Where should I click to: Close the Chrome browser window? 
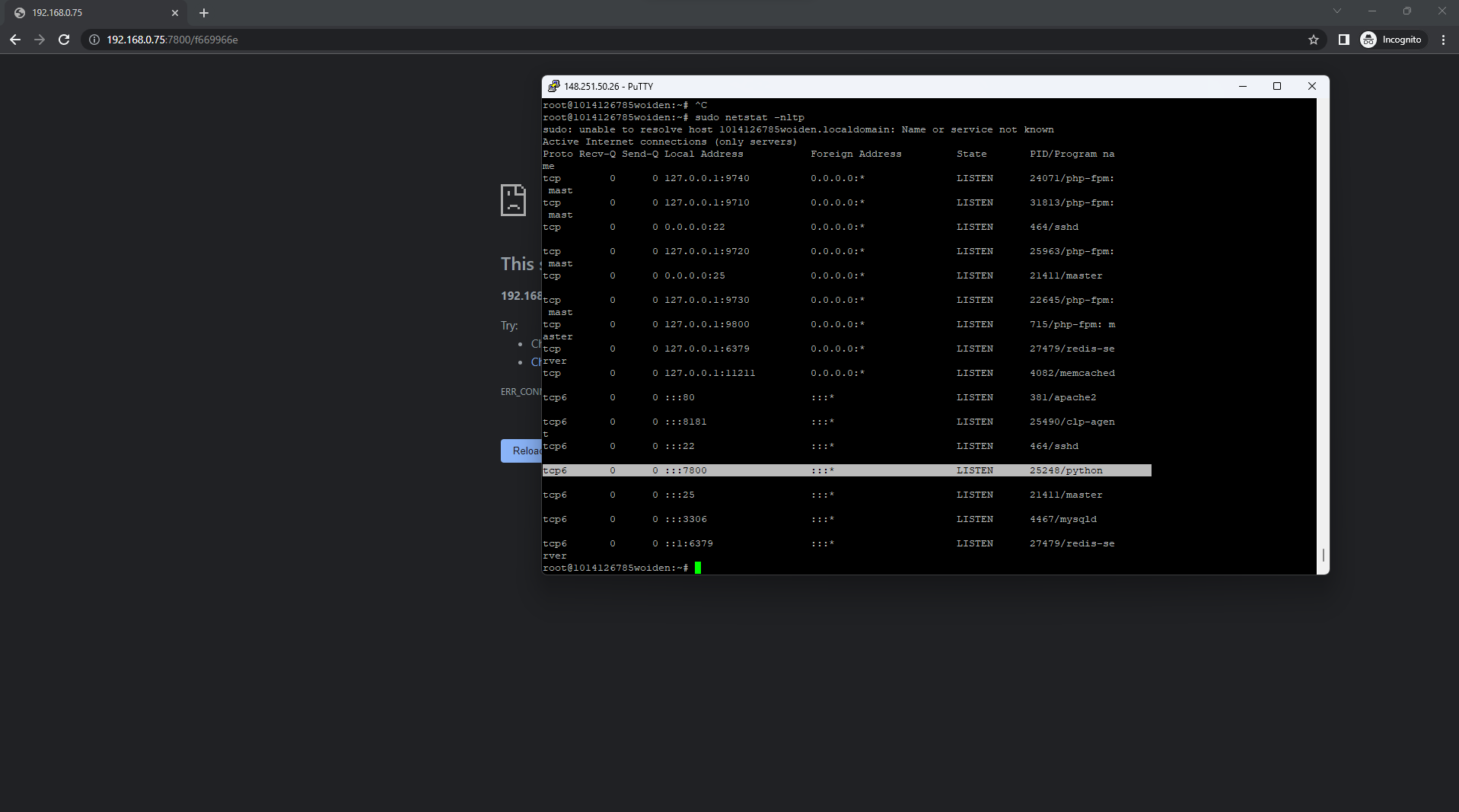(x=1441, y=11)
